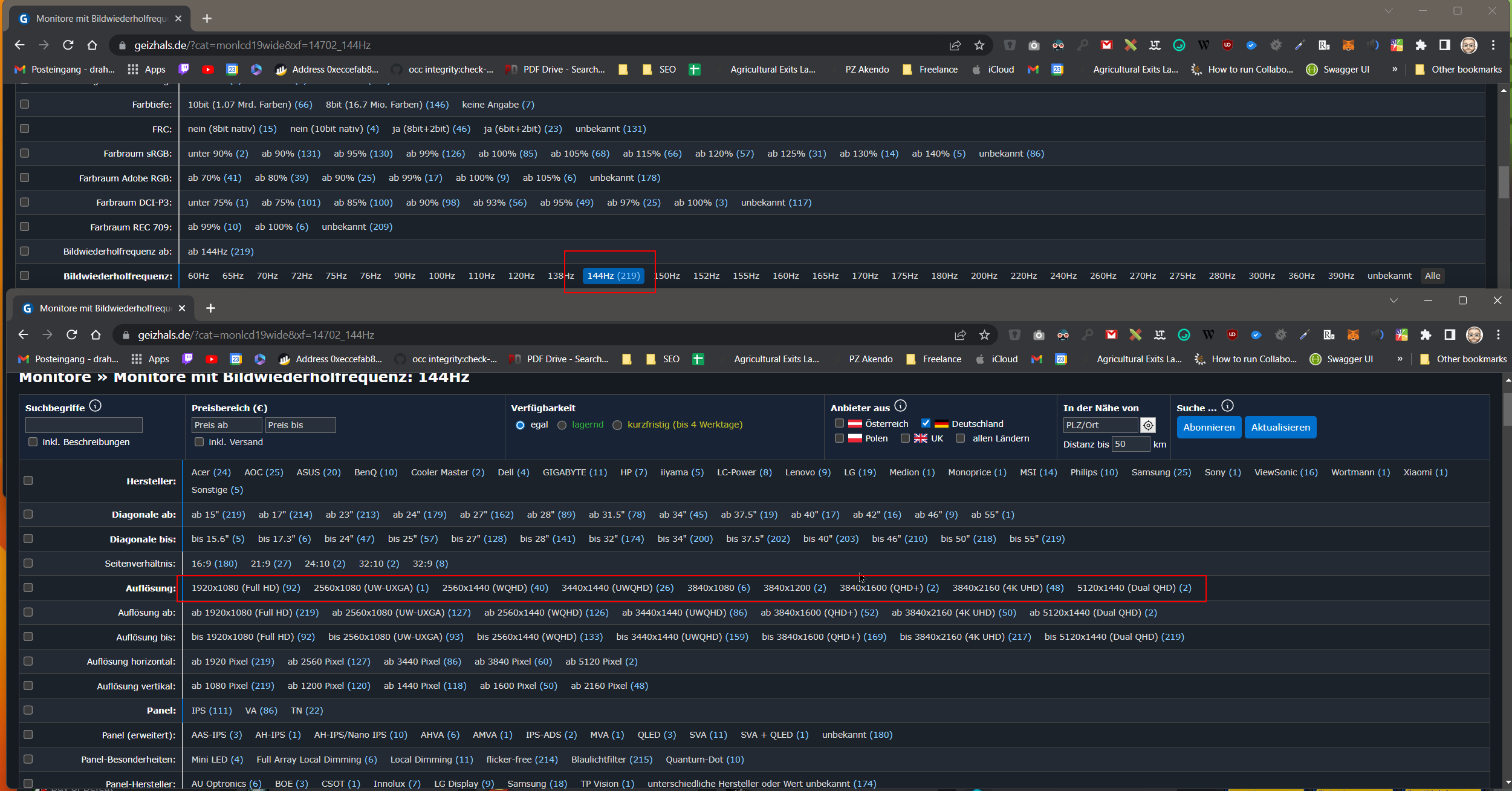The height and width of the screenshot is (791, 1512).
Task: Click reload icon in lower browser window
Action: pyautogui.click(x=72, y=335)
